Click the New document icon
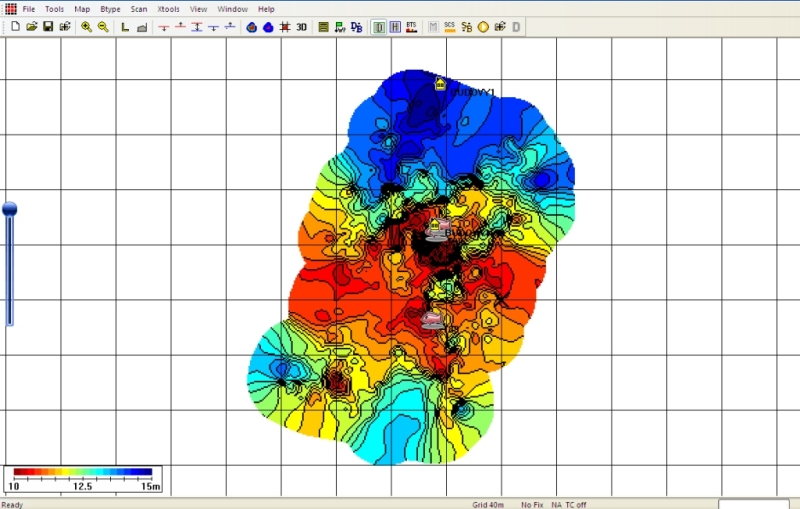The width and height of the screenshot is (800, 509). tap(15, 27)
